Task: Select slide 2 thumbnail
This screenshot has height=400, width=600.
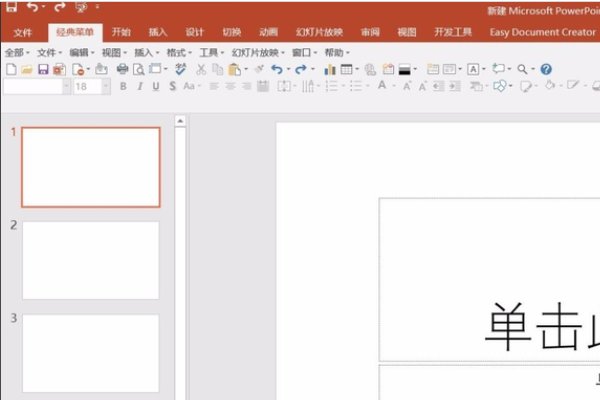Action: coord(90,259)
